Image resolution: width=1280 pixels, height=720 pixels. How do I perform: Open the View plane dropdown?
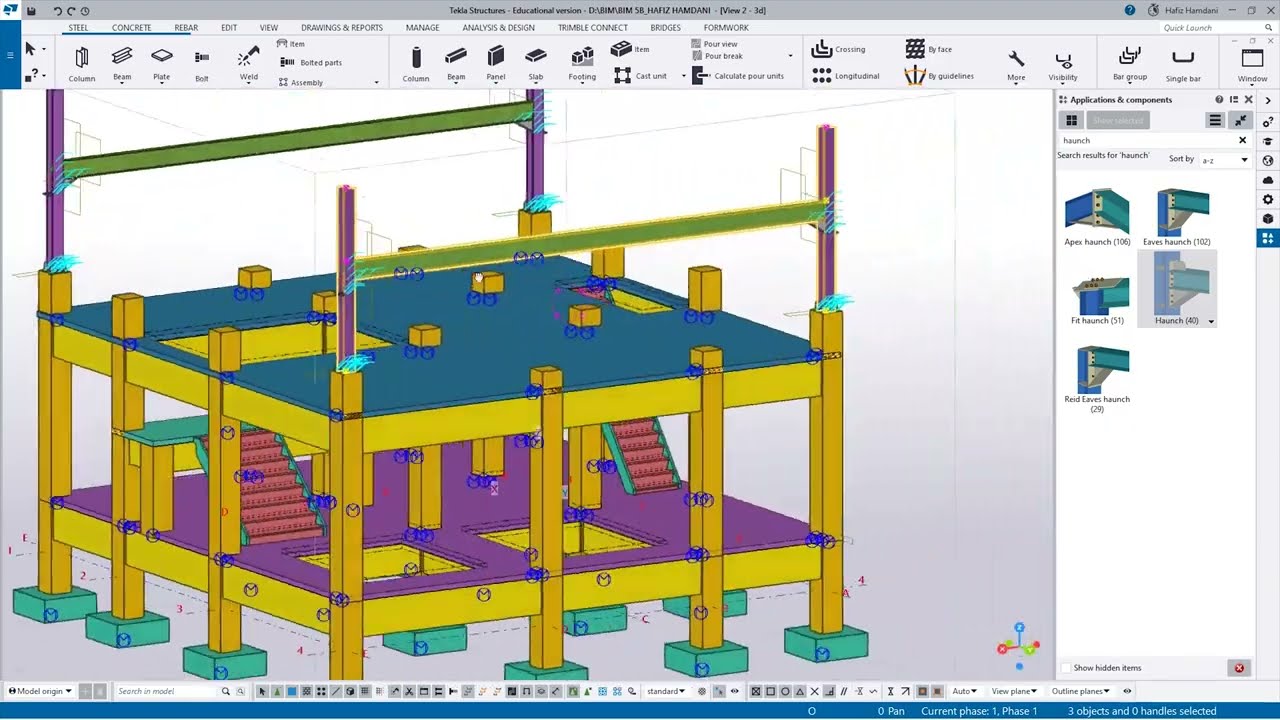1013,691
